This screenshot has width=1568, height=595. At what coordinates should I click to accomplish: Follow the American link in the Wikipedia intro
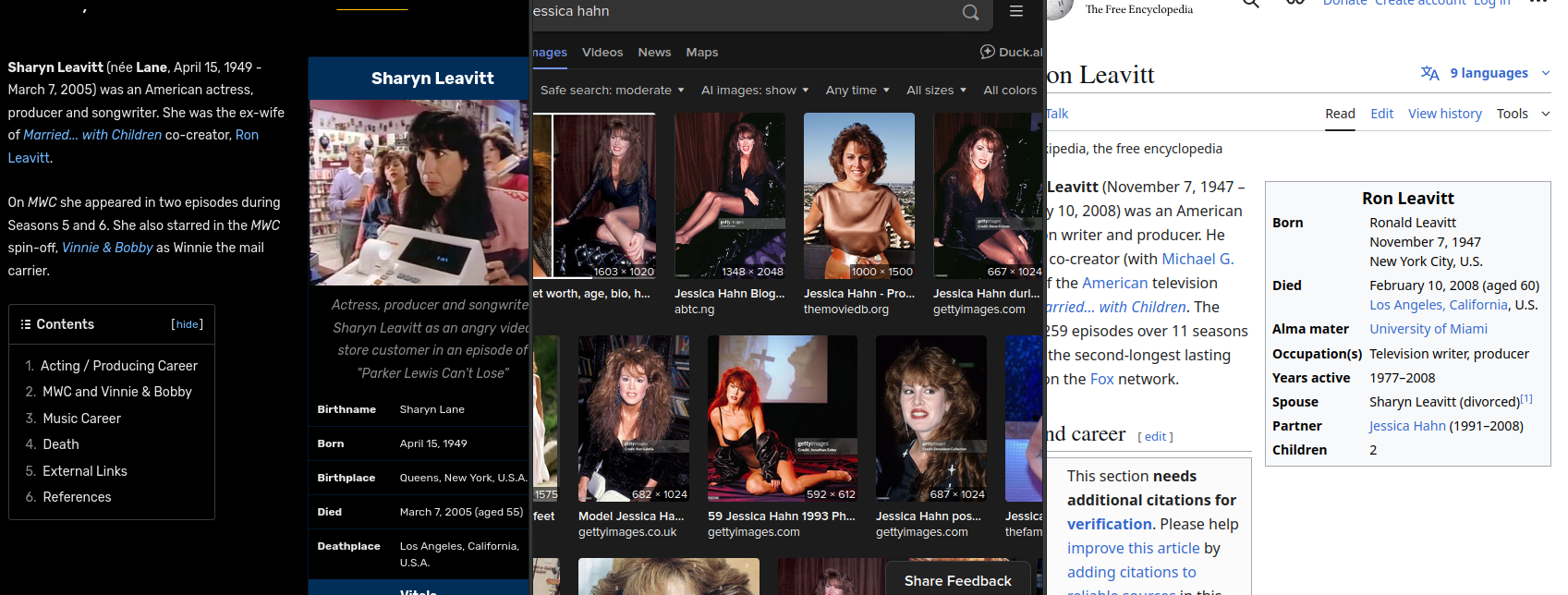(x=1115, y=283)
